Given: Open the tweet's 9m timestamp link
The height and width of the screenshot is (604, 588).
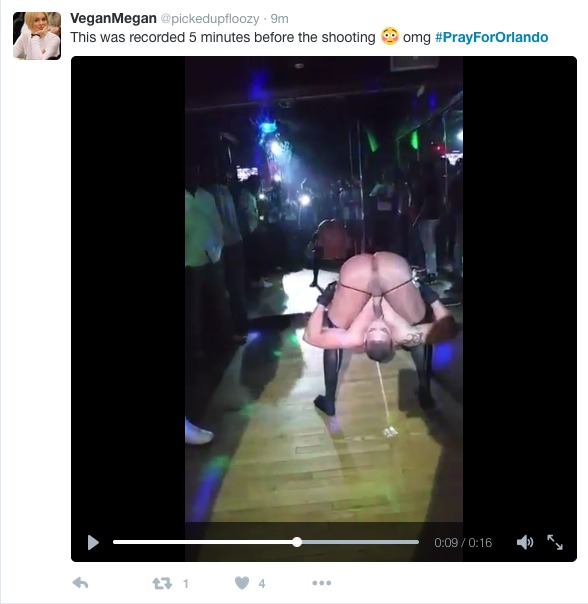Looking at the screenshot, I should click(279, 18).
